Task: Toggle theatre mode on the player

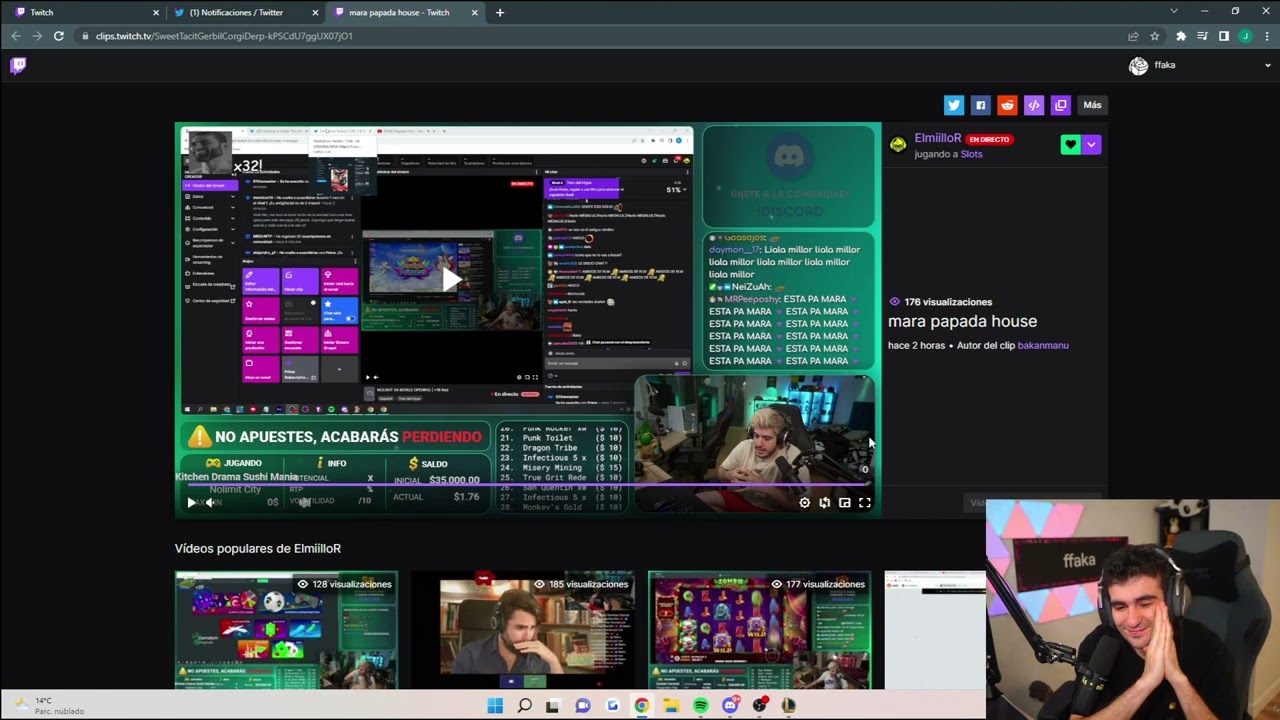Action: coord(845,503)
